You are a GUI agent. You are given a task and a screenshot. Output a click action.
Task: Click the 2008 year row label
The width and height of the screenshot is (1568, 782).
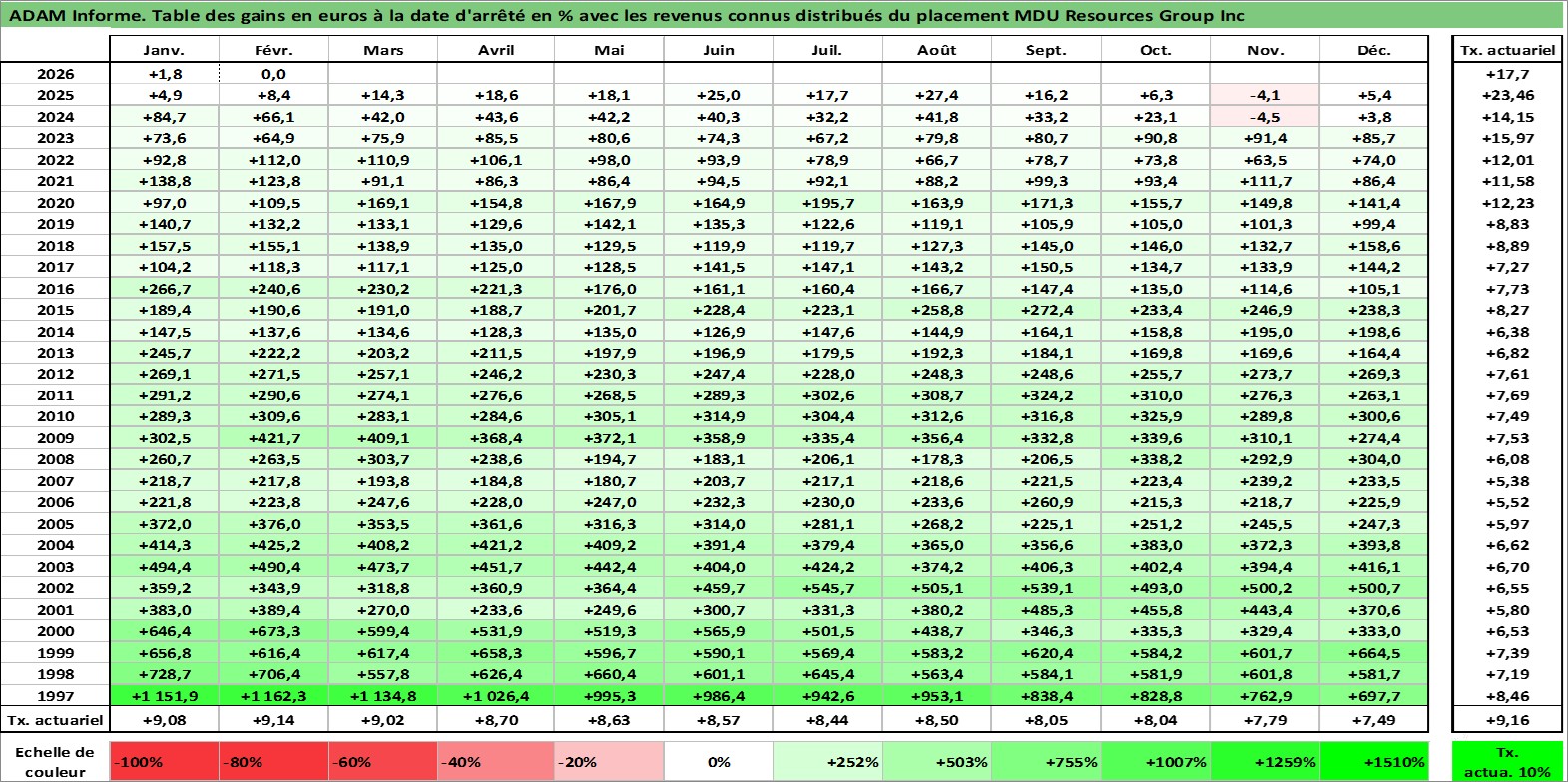[55, 459]
